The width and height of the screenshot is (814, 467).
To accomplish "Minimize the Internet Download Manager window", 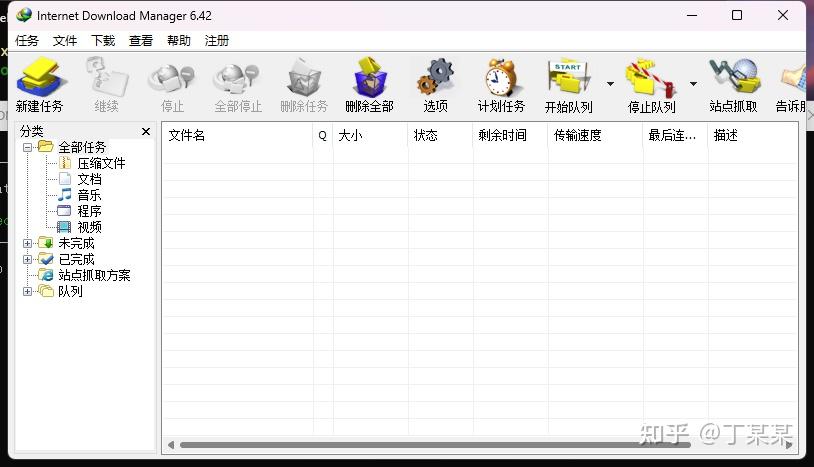I will tap(692, 16).
